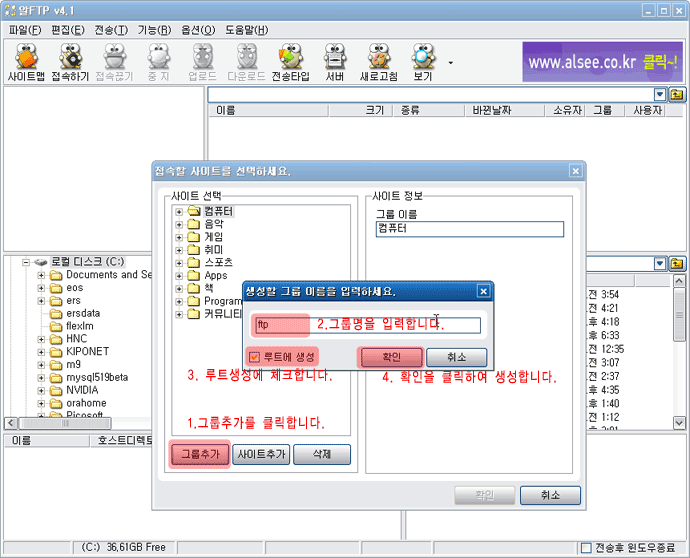Click the folder-up icon beside remote path
690x558 pixels.
677,94
